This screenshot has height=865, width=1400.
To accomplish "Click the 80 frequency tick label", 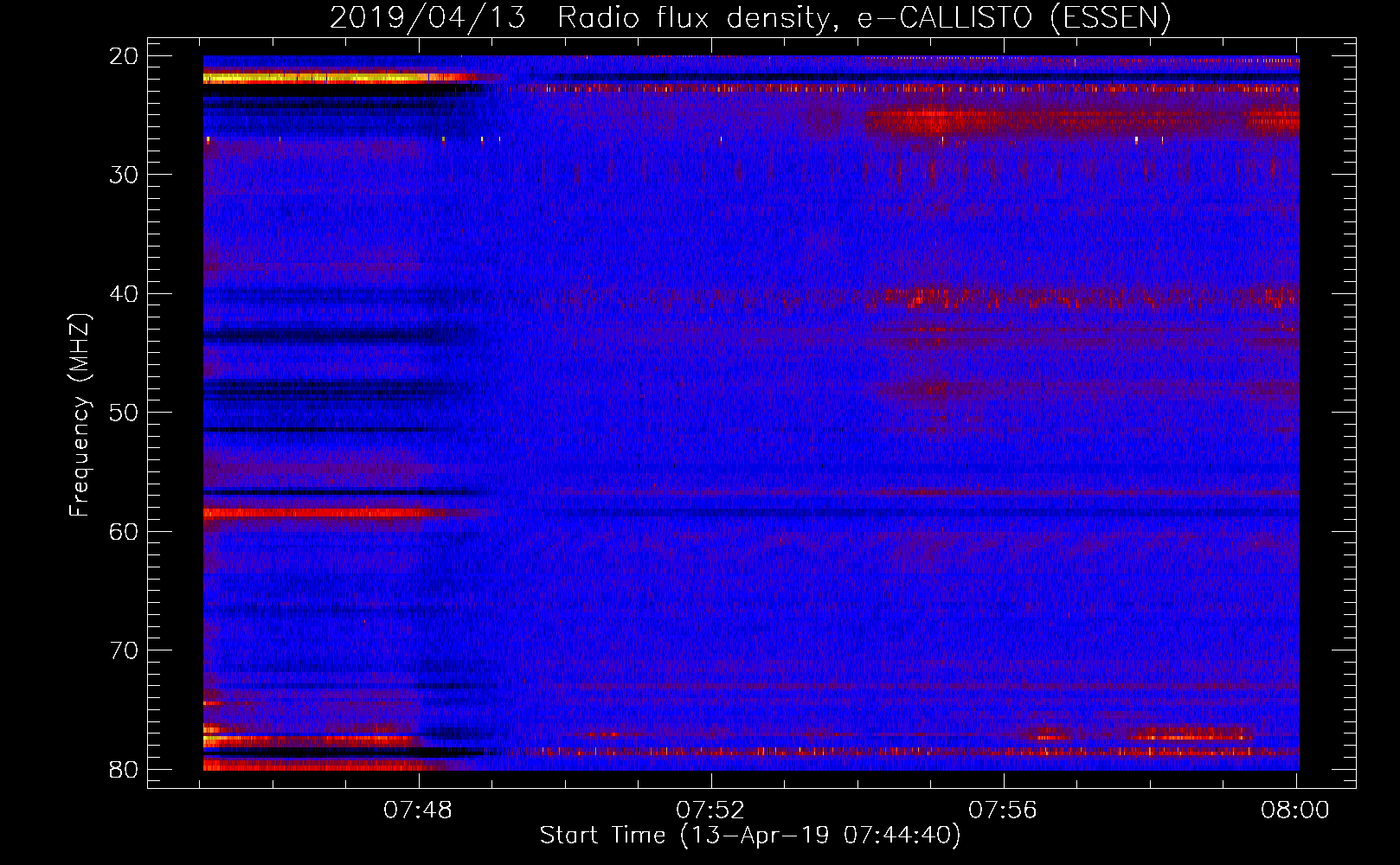I will click(125, 770).
